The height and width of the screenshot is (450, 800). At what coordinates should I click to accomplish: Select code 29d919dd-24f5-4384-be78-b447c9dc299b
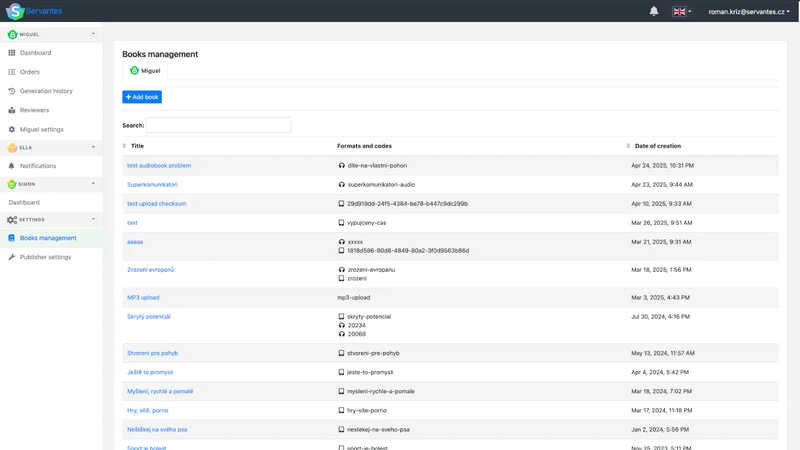[407, 204]
